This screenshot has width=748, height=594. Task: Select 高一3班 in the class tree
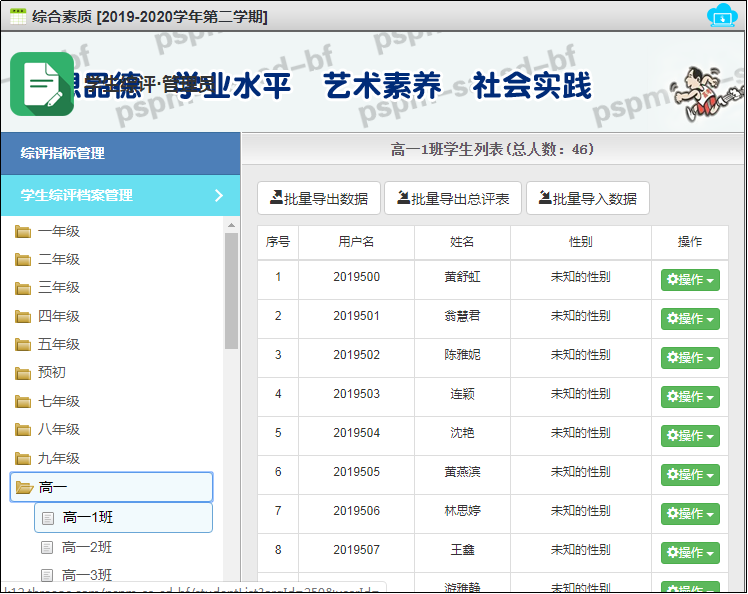coord(86,574)
